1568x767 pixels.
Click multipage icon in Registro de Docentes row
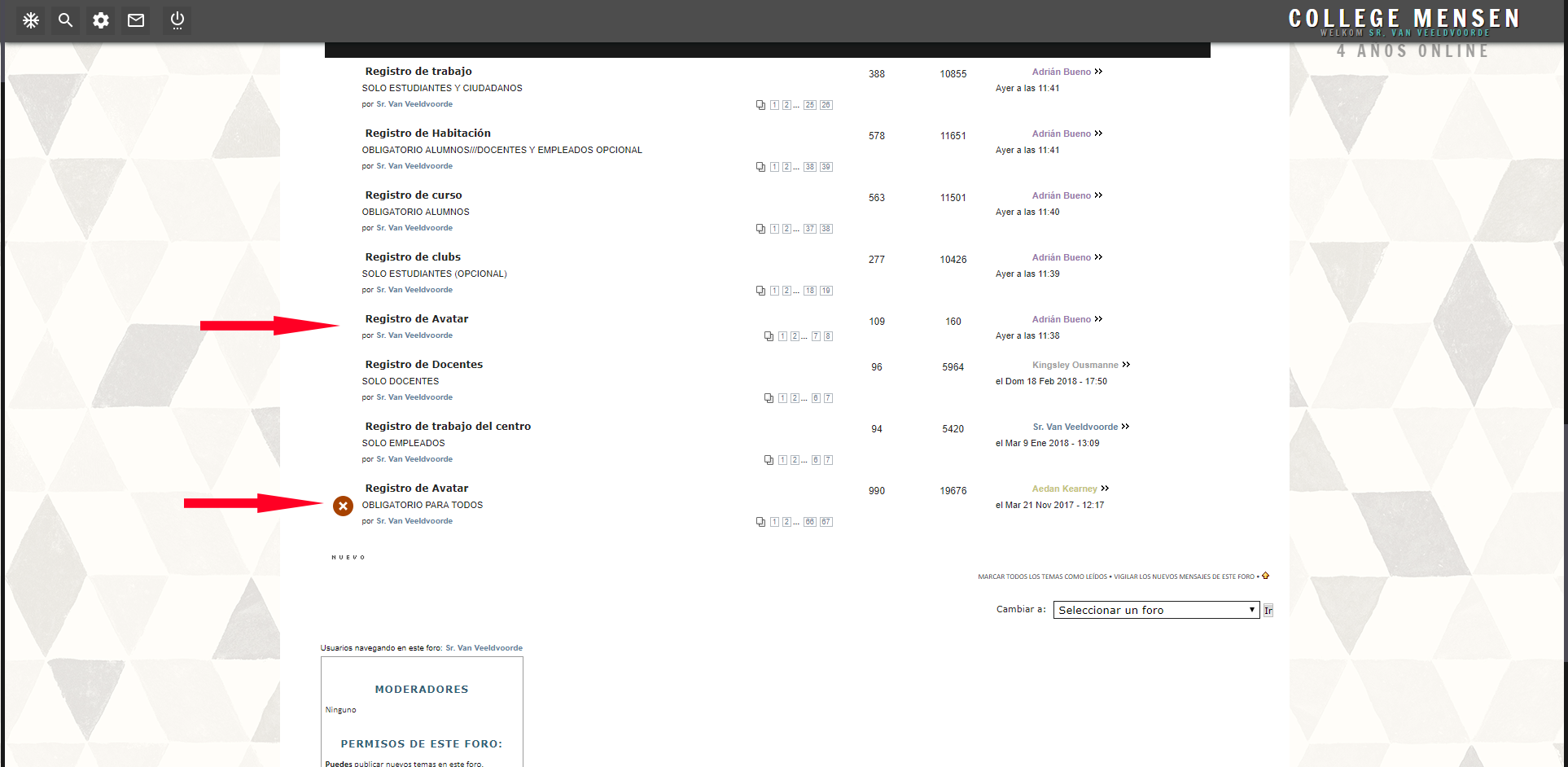(769, 398)
